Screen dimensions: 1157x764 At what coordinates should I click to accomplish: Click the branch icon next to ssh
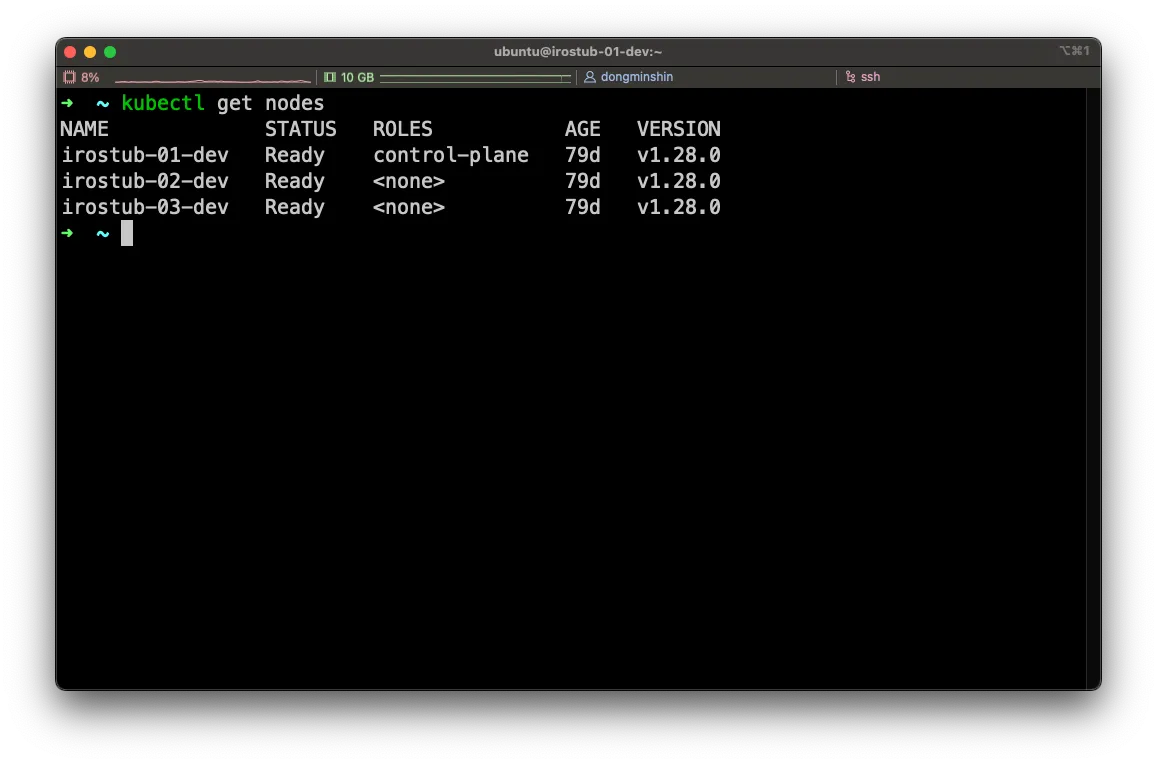point(850,77)
